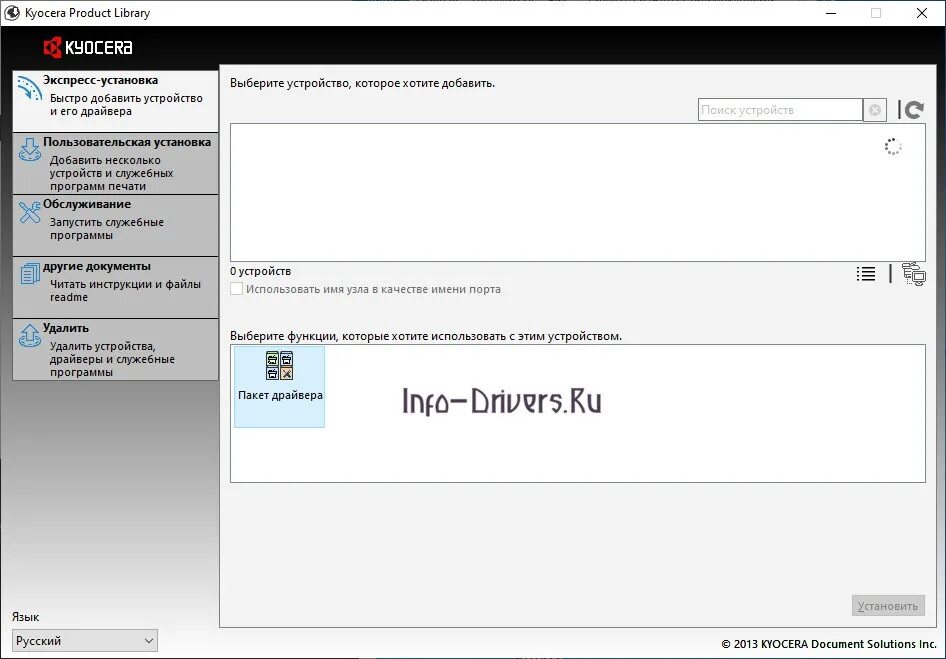
Task: Click the Установить button
Action: tap(888, 606)
